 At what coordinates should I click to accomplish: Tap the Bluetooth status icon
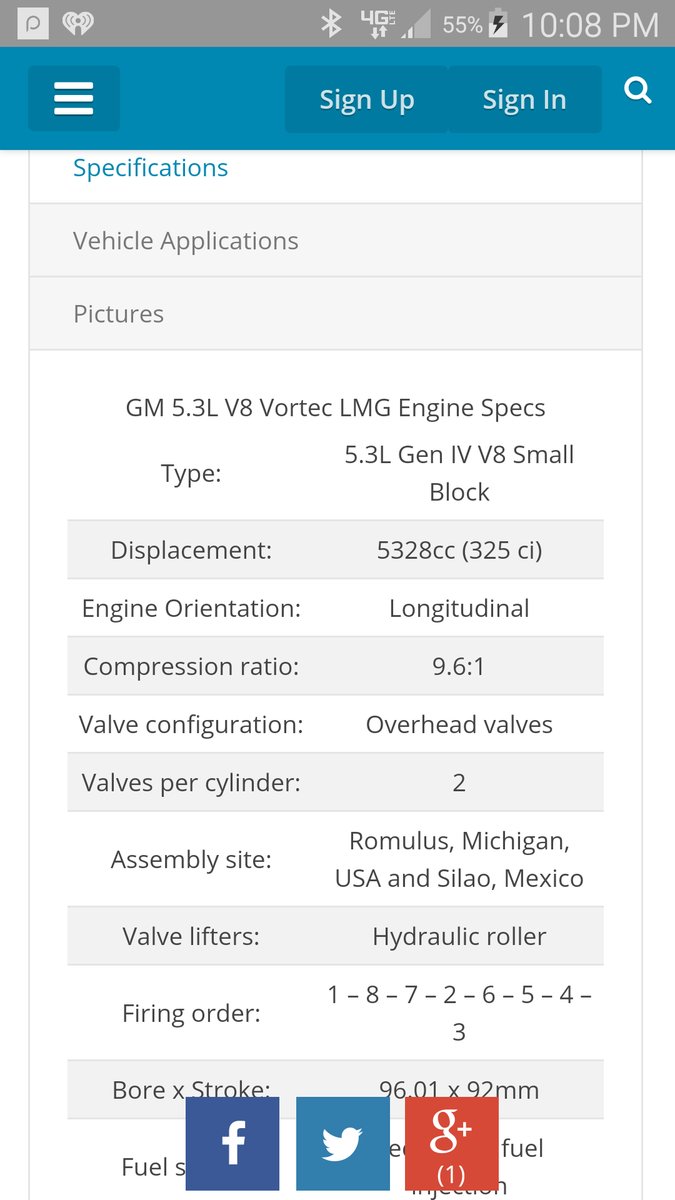(331, 24)
